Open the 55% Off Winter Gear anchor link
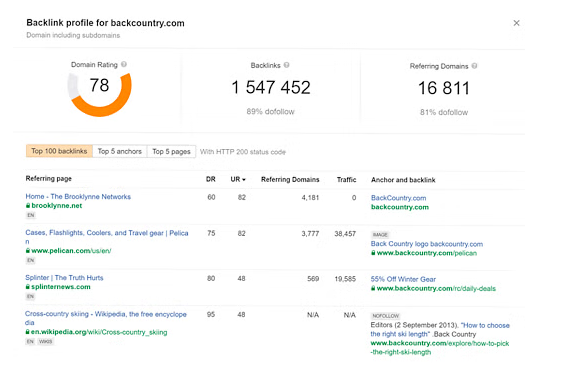 point(403,279)
